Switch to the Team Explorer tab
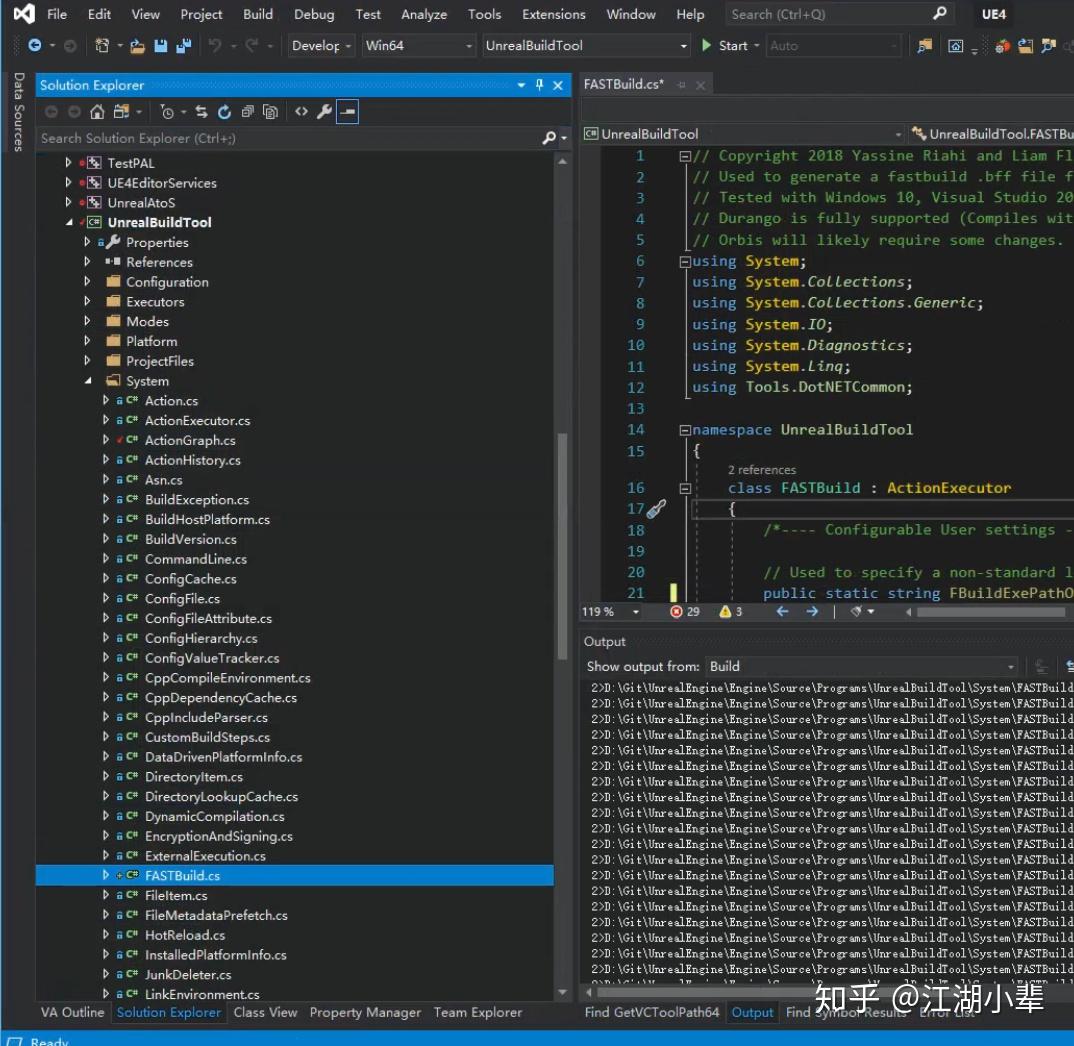Image resolution: width=1074 pixels, height=1046 pixels. [477, 1012]
